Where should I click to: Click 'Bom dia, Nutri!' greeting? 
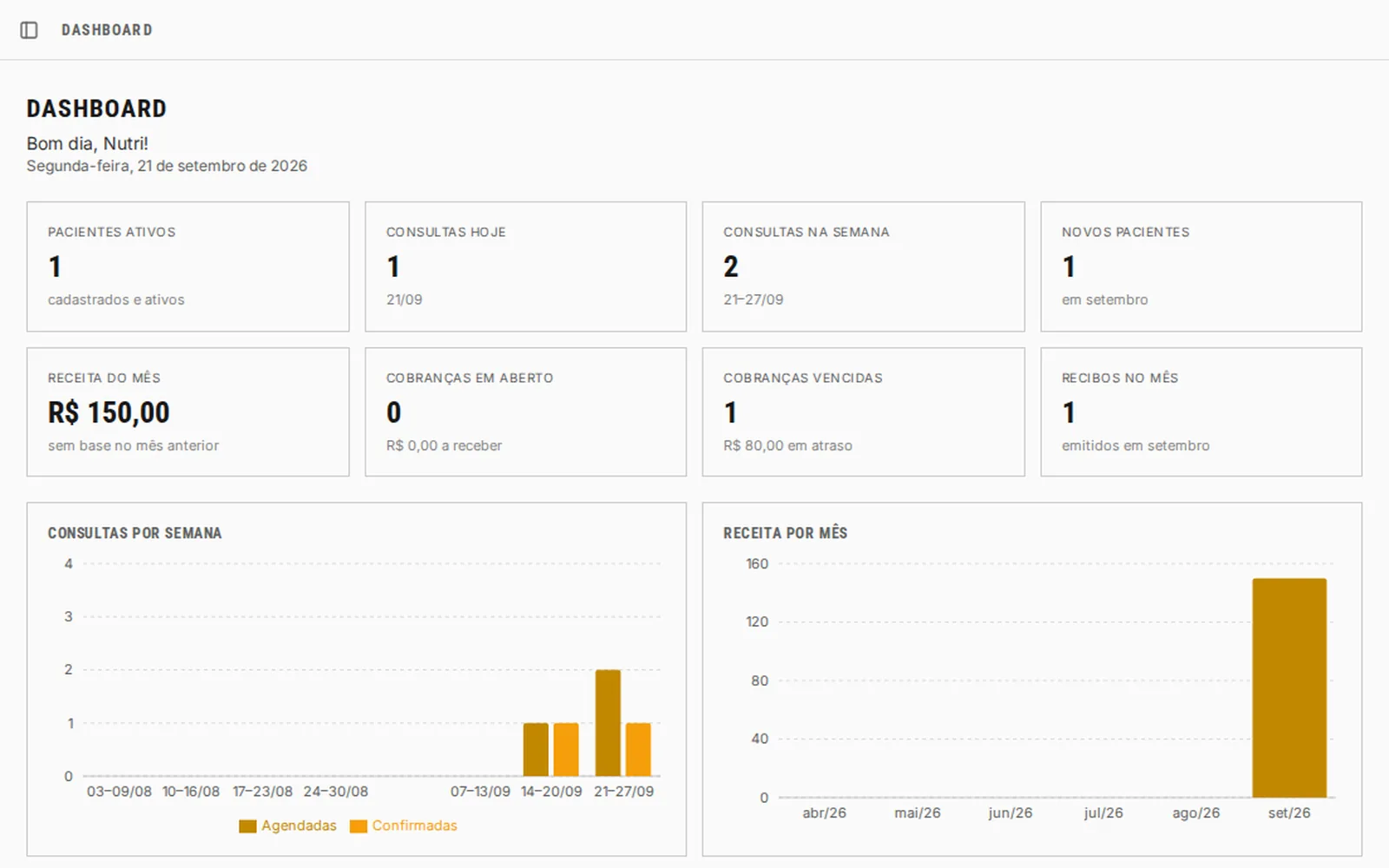click(x=87, y=143)
